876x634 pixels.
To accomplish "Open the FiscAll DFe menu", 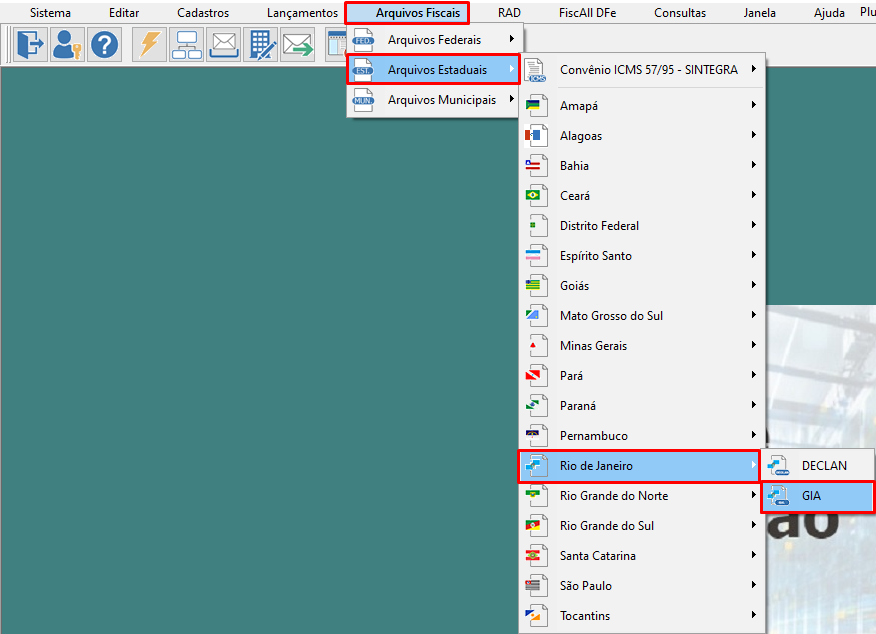I will coord(588,13).
